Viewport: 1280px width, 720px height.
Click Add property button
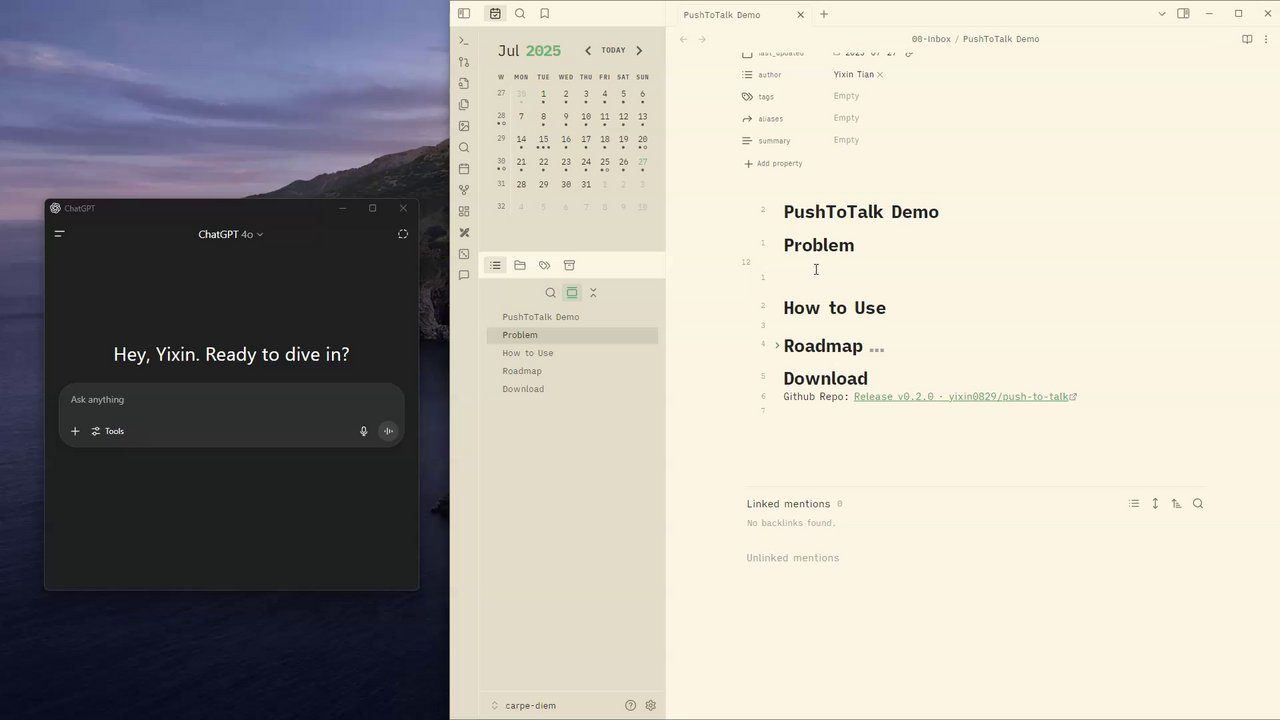point(773,164)
